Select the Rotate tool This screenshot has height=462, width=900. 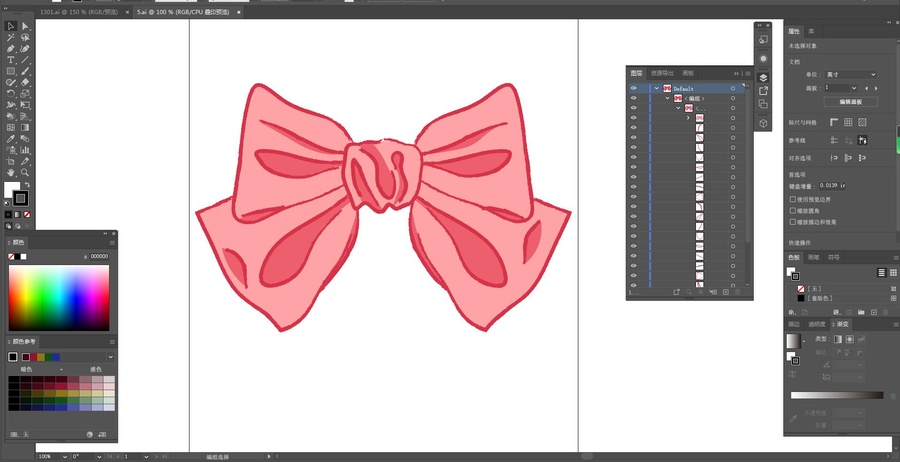click(x=11, y=94)
